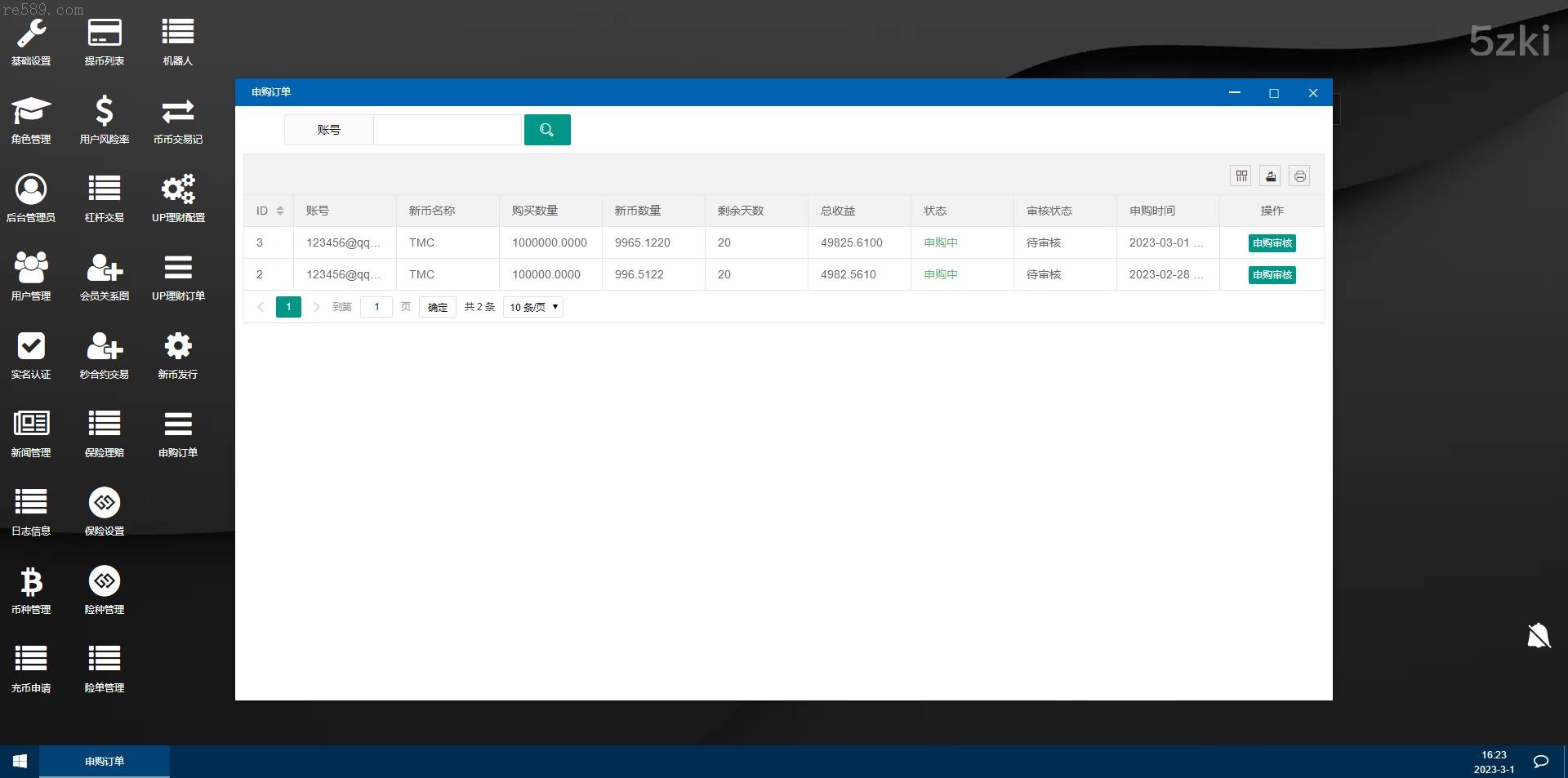Image resolution: width=1568 pixels, height=778 pixels.
Task: Open the 实名认证 checkmark icon
Action: (31, 347)
